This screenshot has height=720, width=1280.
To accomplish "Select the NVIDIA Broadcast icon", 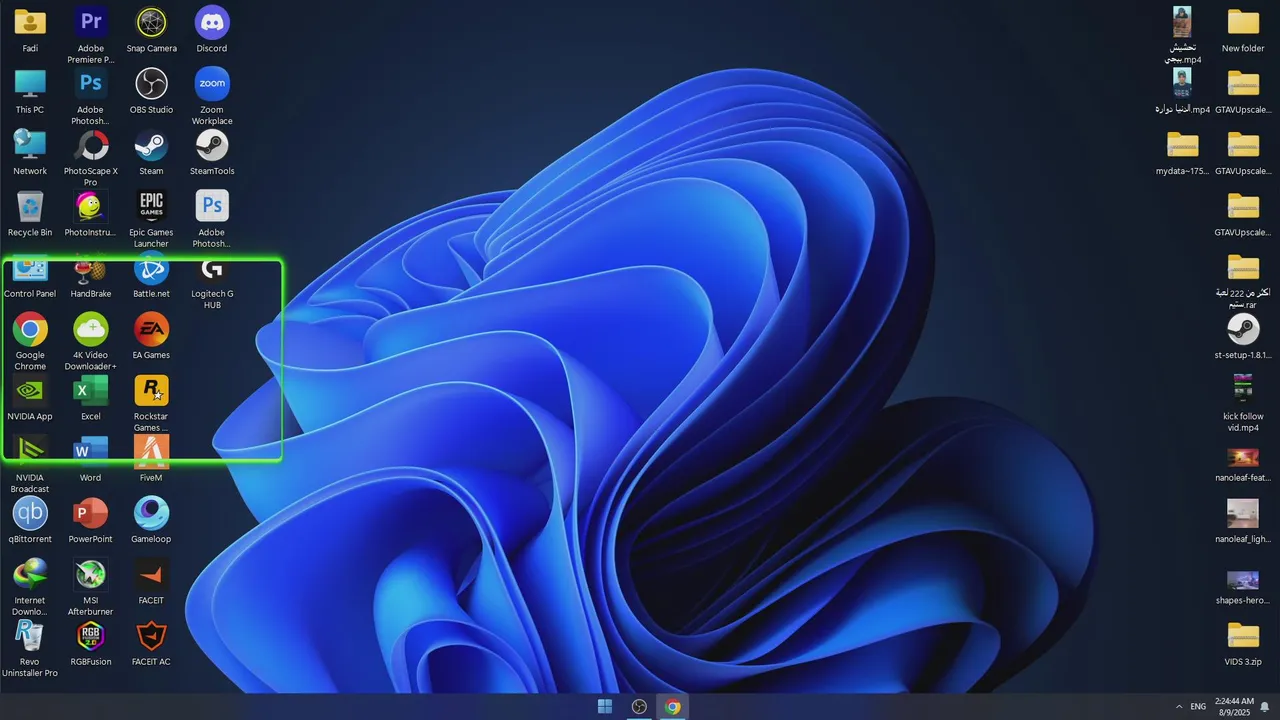I will pos(30,451).
